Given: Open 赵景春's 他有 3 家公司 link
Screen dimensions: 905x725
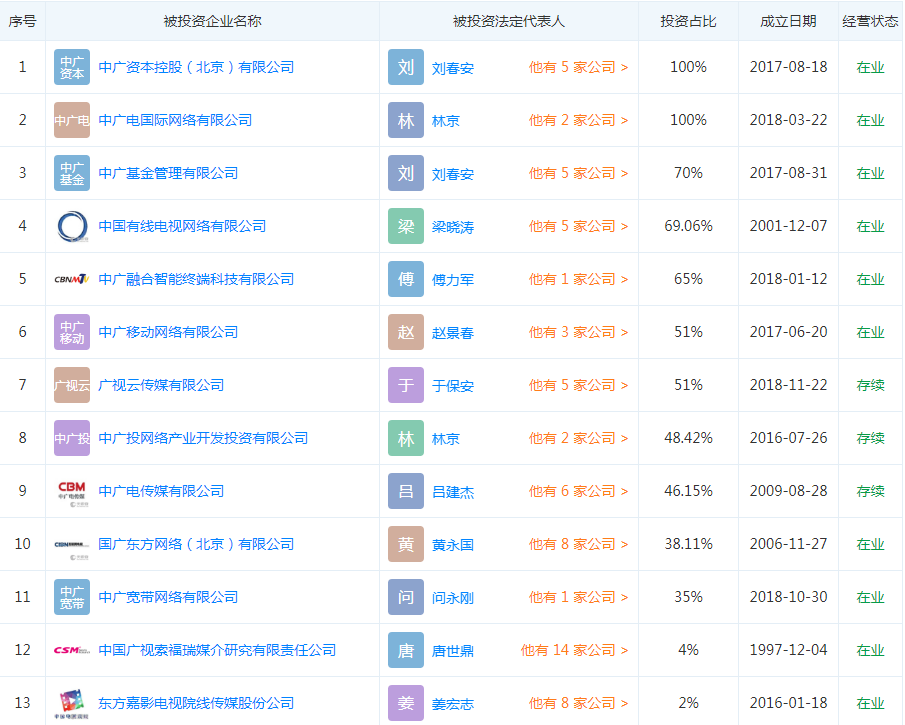Looking at the screenshot, I should 578,332.
